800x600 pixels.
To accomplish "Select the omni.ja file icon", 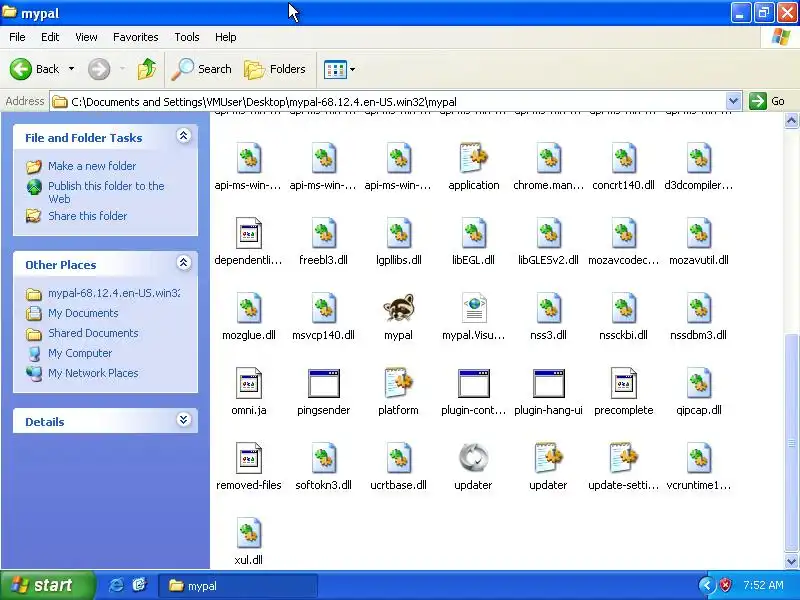I will pos(248,383).
